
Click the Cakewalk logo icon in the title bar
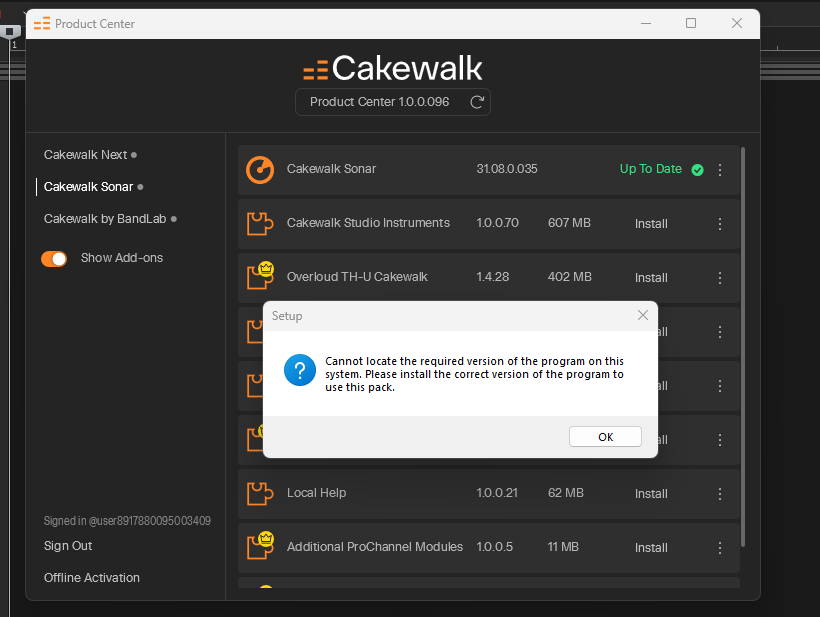(42, 24)
